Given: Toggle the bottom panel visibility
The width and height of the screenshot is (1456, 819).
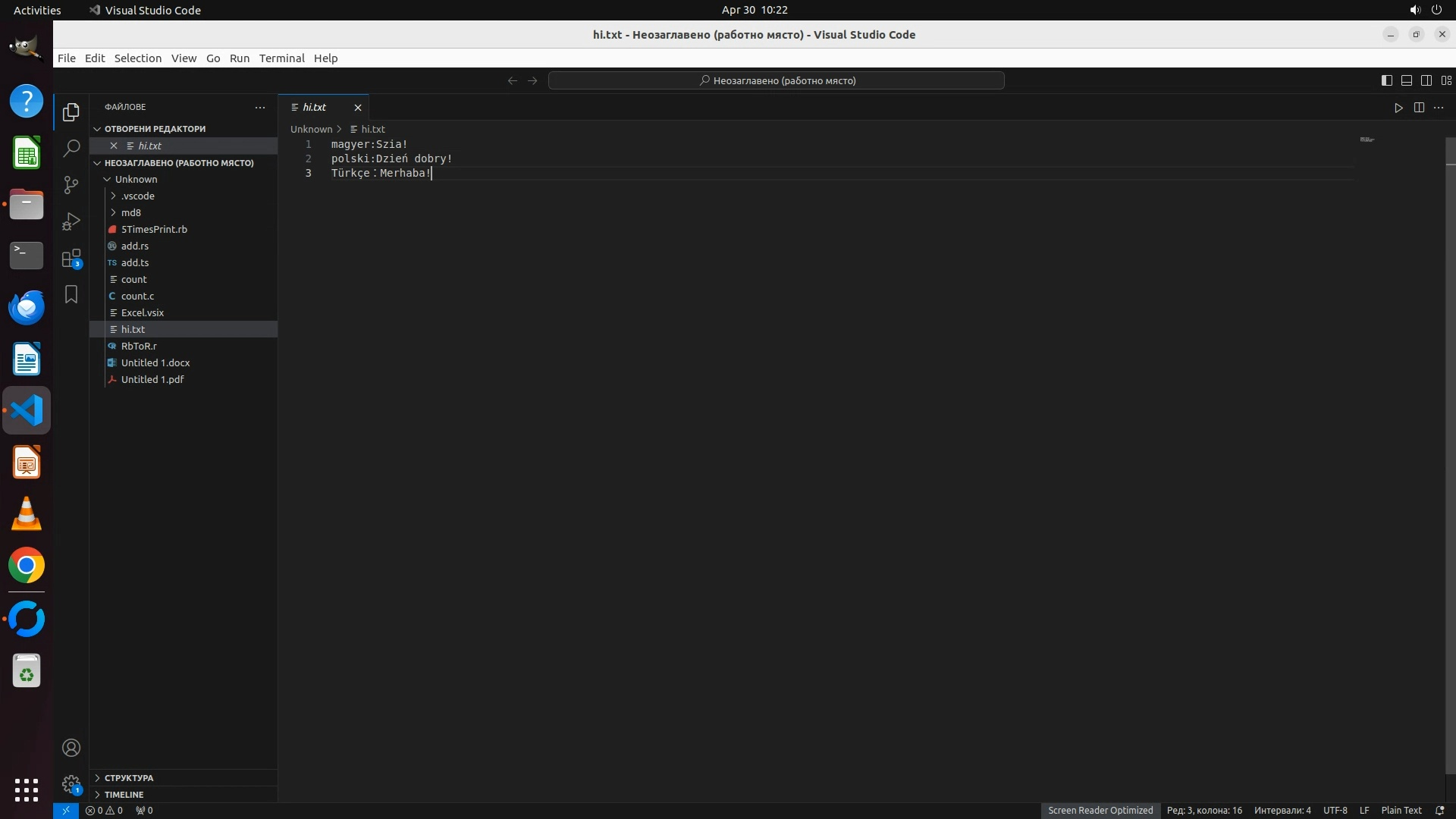Looking at the screenshot, I should [1407, 80].
